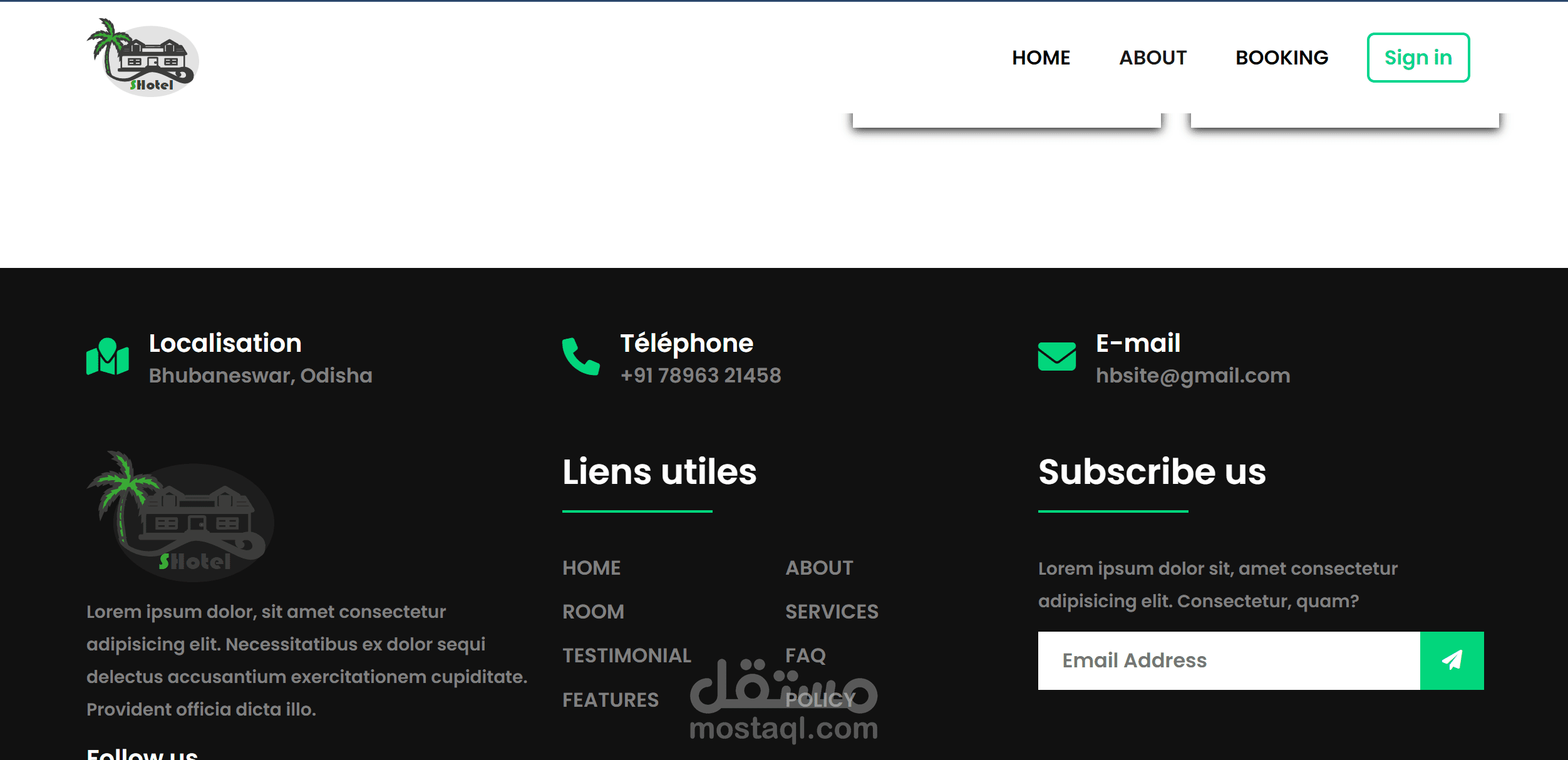Click the paper plane send button
Screen dimensions: 1568x760
(1452, 660)
